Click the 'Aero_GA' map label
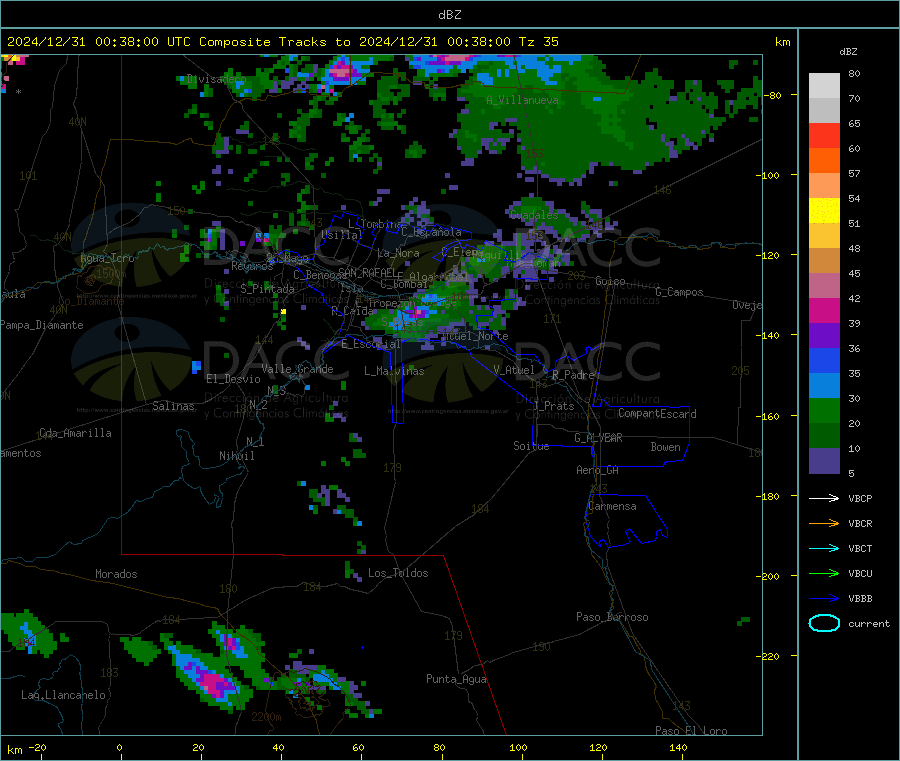Image resolution: width=900 pixels, height=761 pixels. 597,470
